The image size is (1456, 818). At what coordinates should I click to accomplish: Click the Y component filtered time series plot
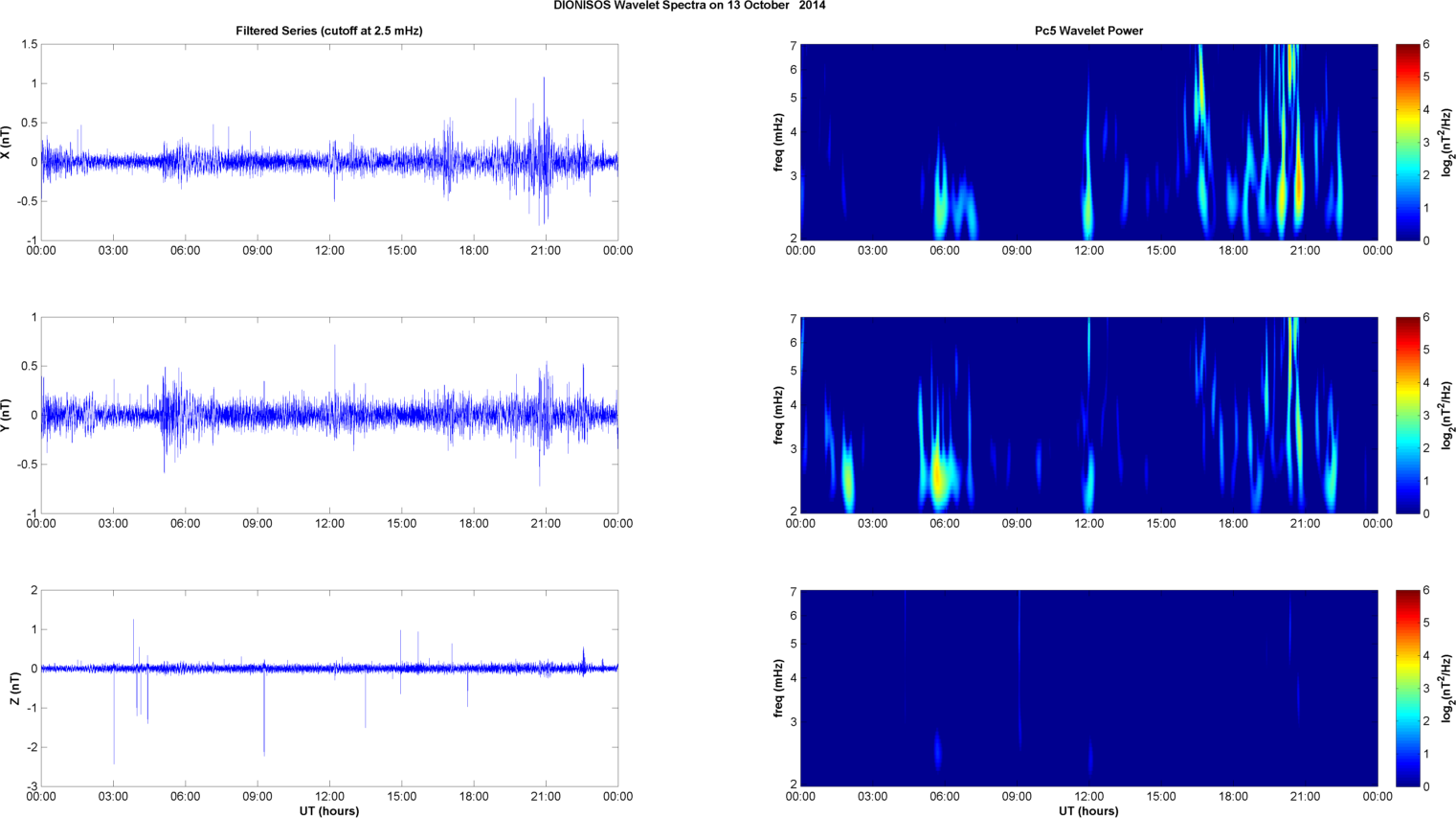point(329,415)
